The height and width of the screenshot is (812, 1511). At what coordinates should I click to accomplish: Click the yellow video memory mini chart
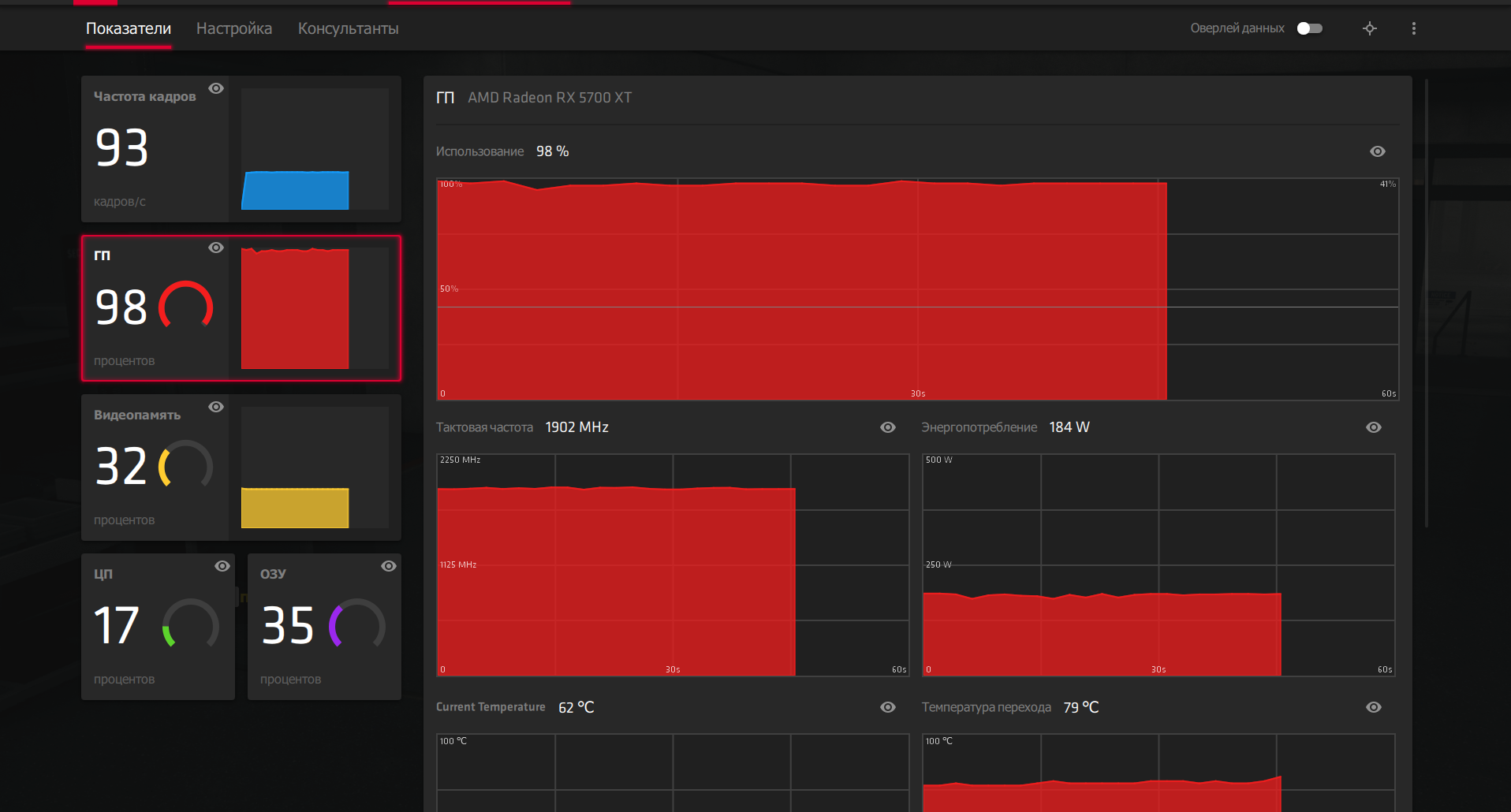(x=315, y=467)
